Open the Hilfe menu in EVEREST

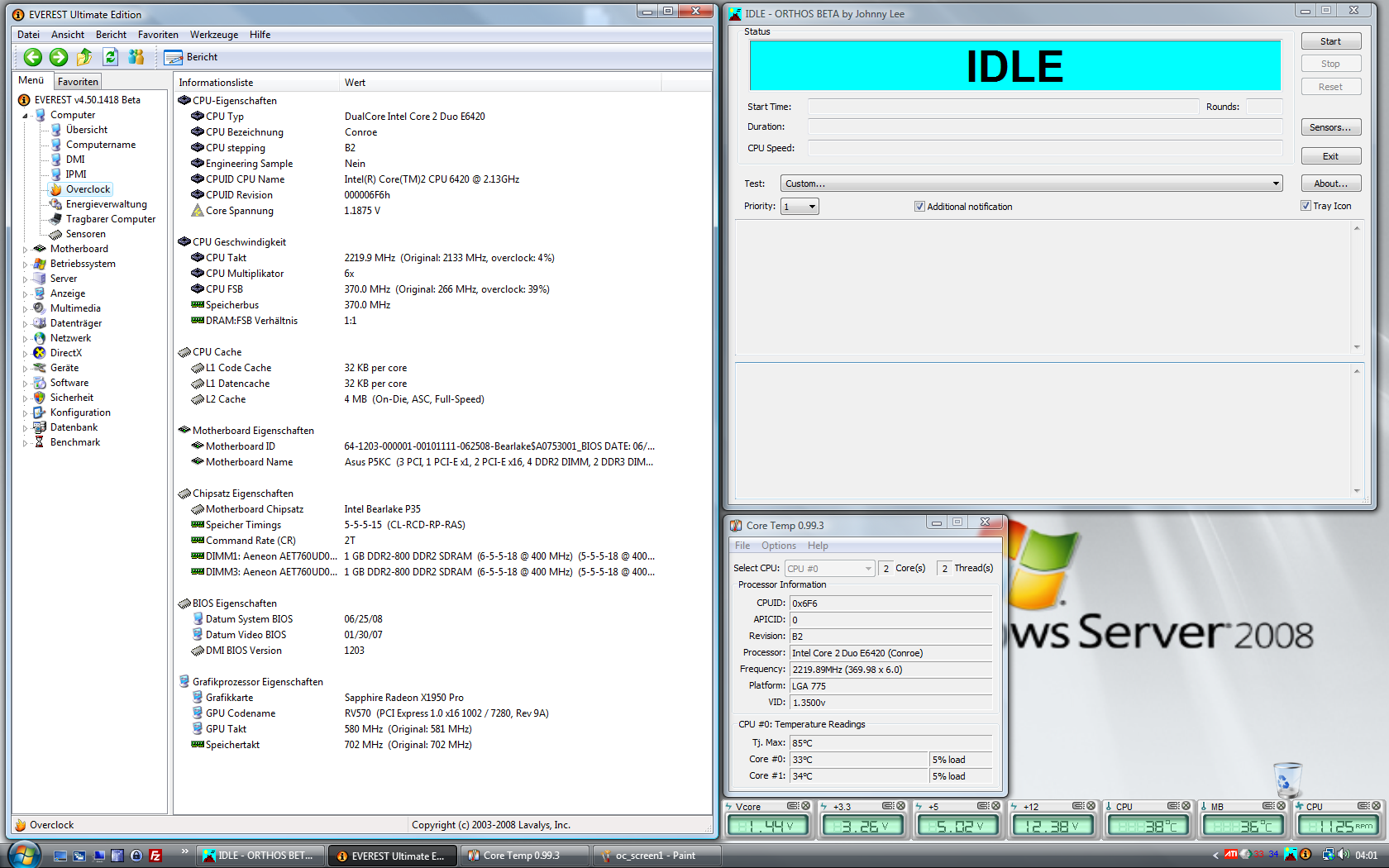click(x=260, y=35)
